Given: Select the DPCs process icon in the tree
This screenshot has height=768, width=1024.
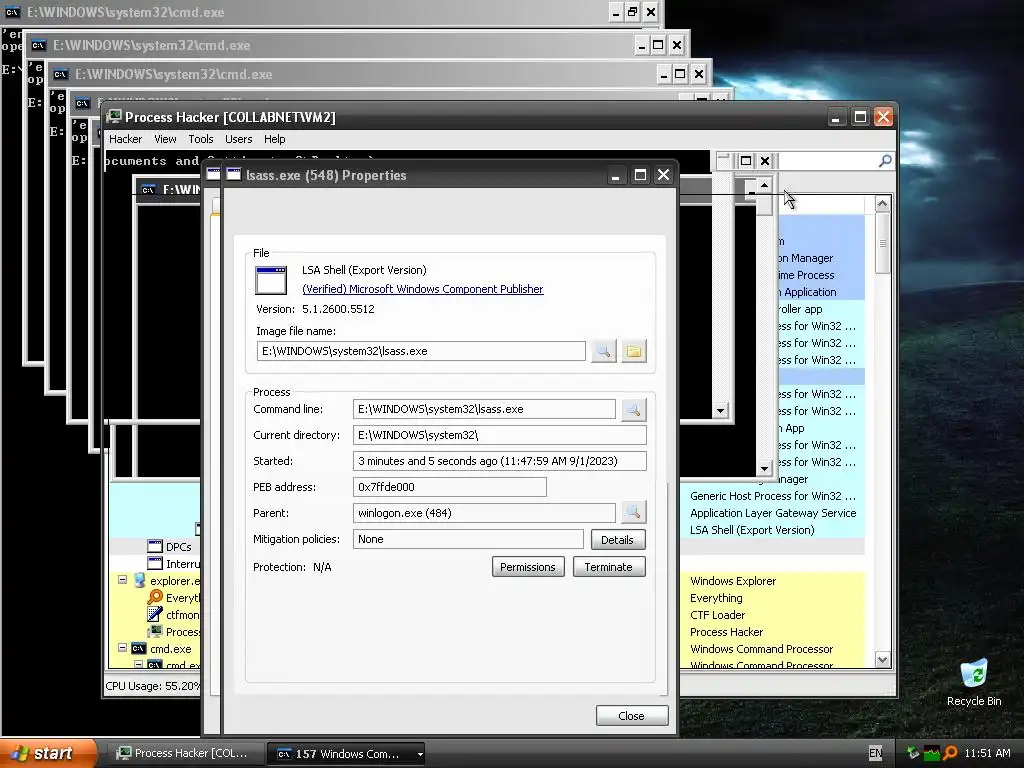Looking at the screenshot, I should coord(155,547).
